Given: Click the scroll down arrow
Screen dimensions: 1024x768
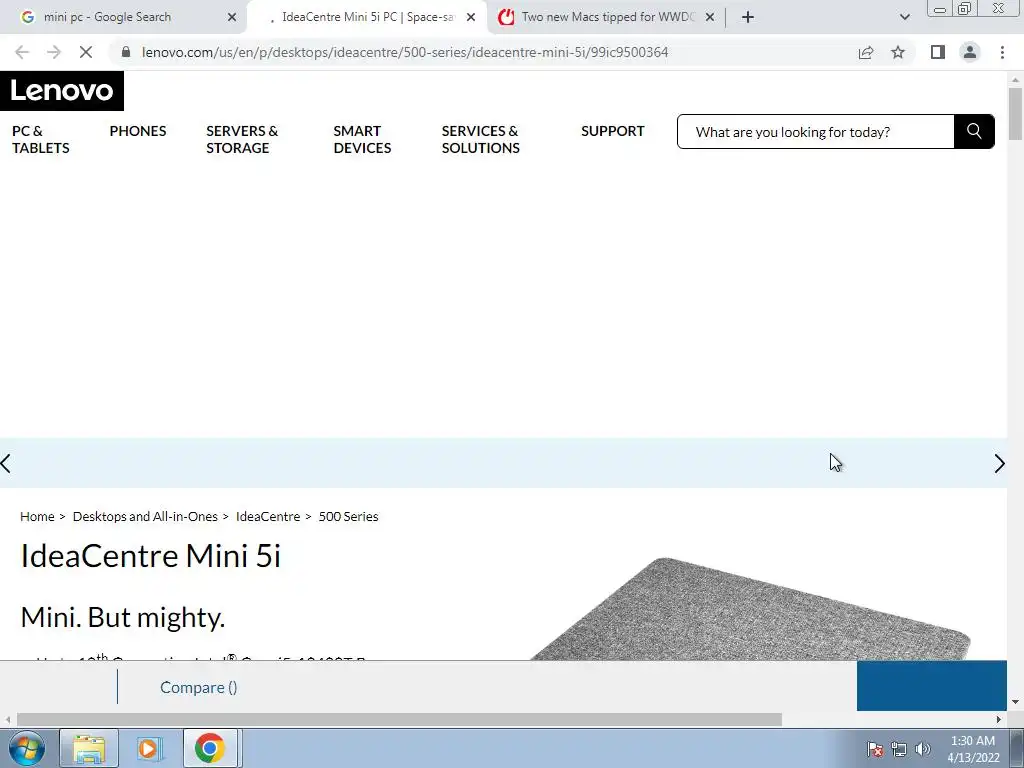Looking at the screenshot, I should click(1015, 702).
